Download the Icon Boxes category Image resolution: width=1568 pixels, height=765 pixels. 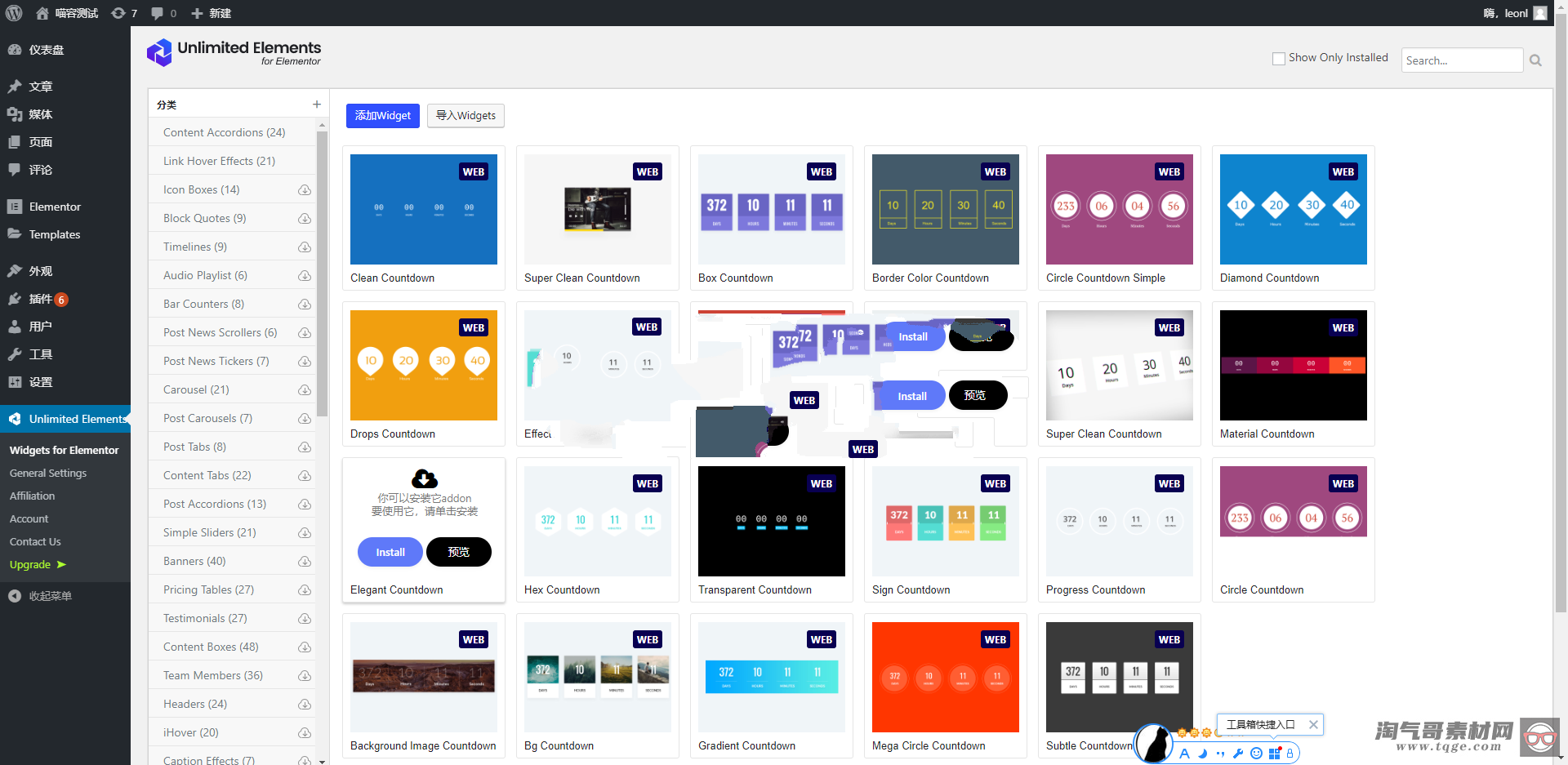pyautogui.click(x=305, y=189)
